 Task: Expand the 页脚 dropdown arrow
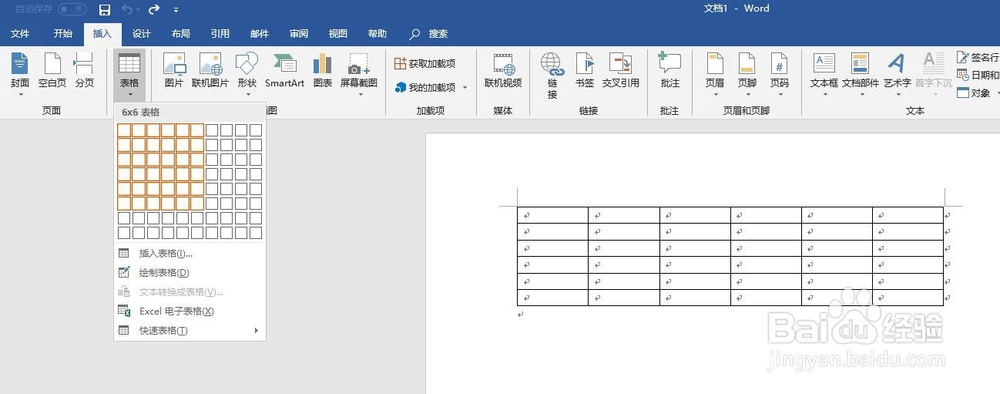click(747, 95)
